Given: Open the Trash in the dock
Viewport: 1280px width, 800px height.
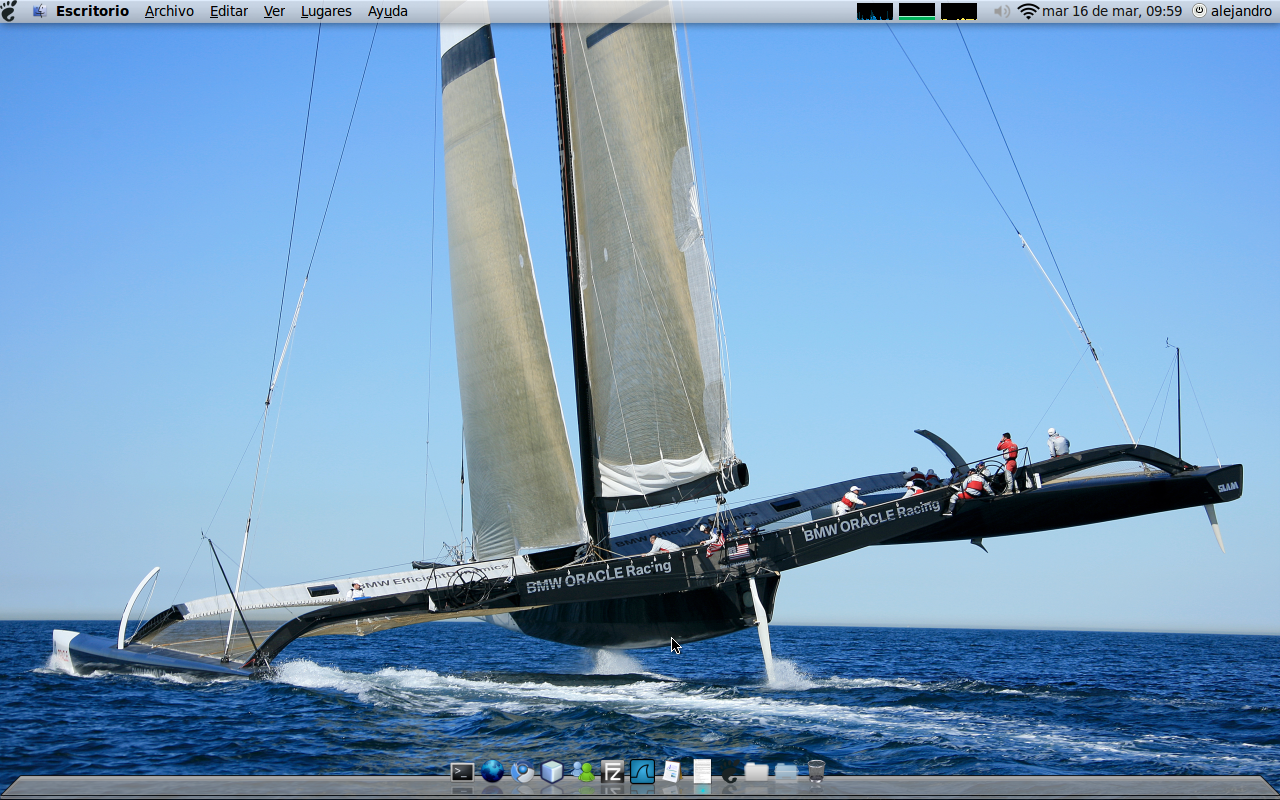Looking at the screenshot, I should tap(816, 771).
